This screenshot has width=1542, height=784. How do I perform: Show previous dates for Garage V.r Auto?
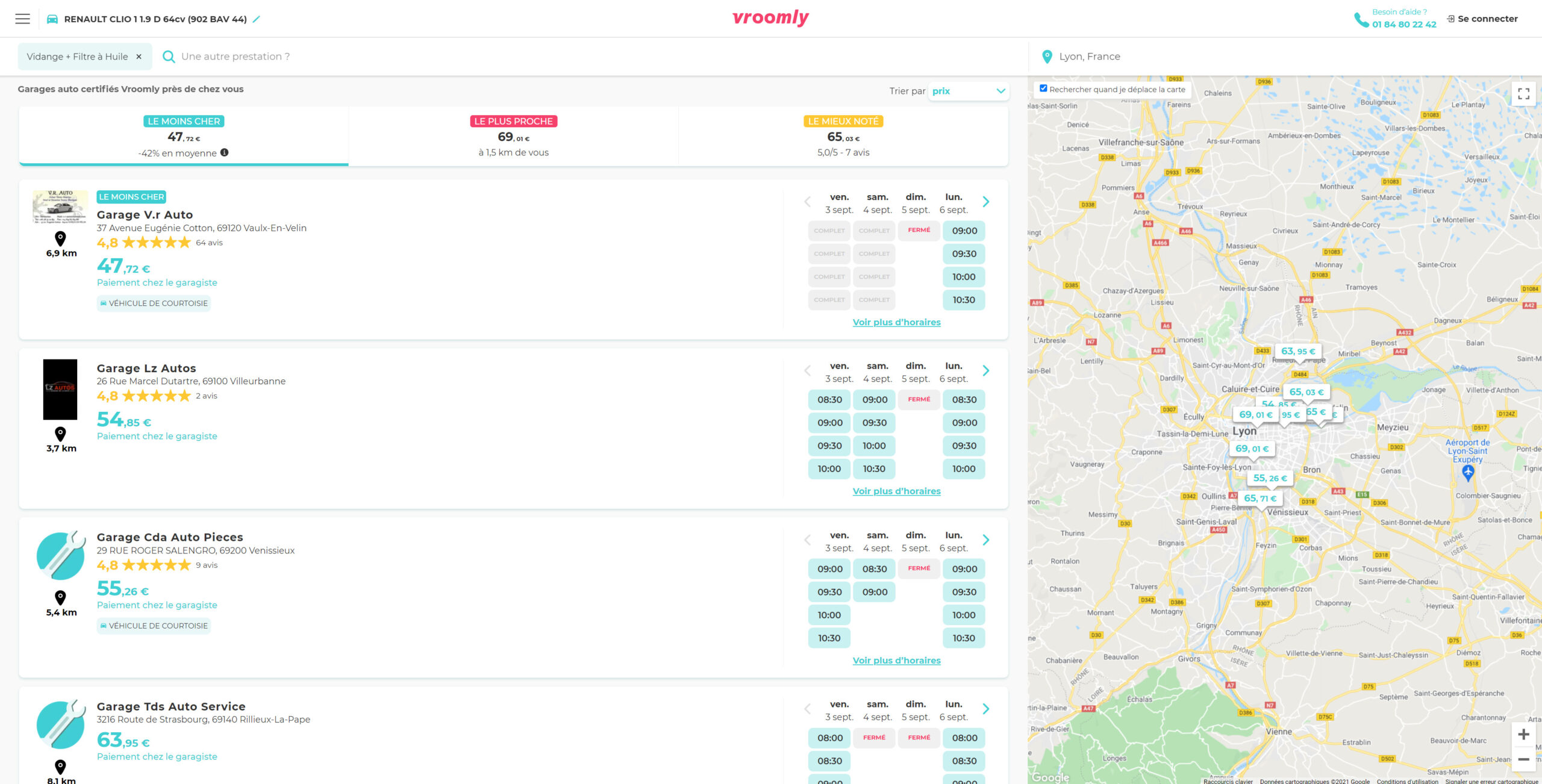click(x=808, y=202)
